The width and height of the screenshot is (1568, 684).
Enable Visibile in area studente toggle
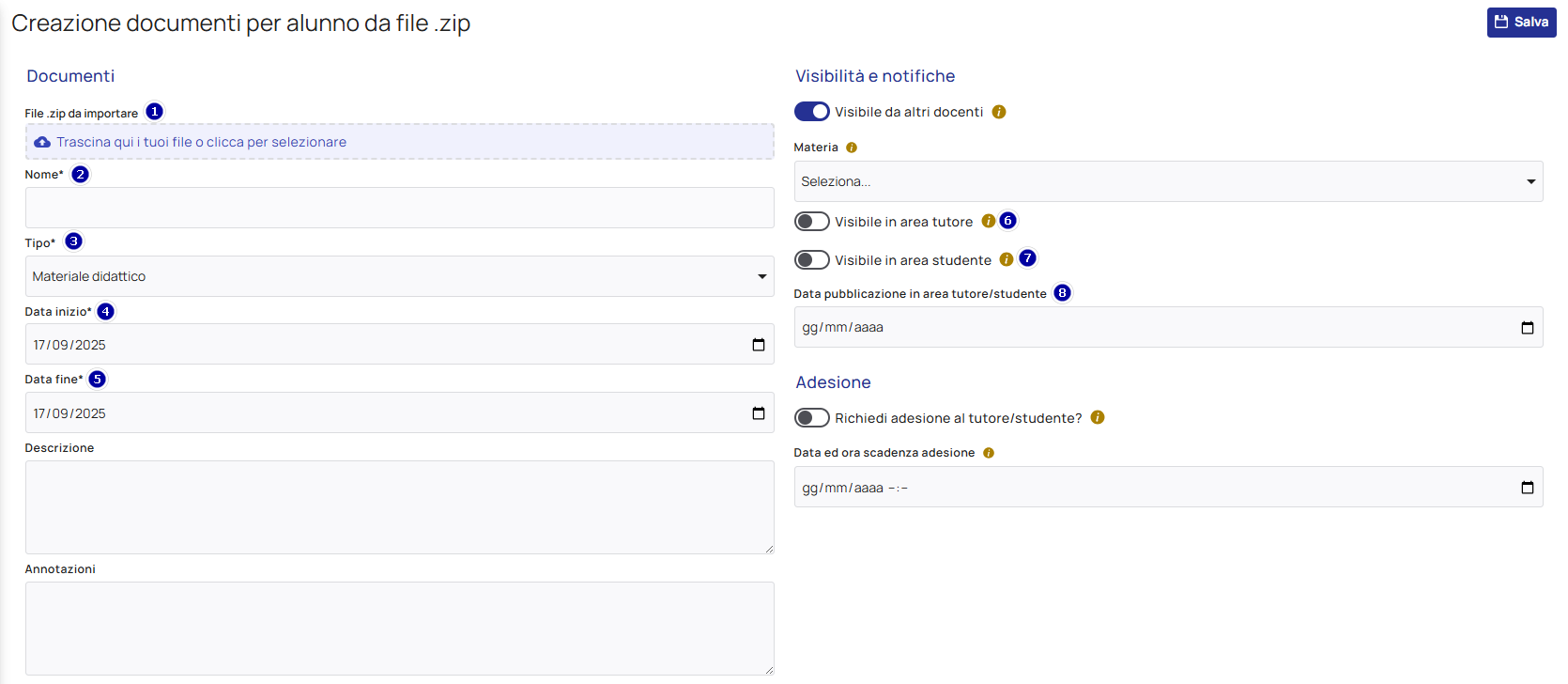(x=812, y=260)
